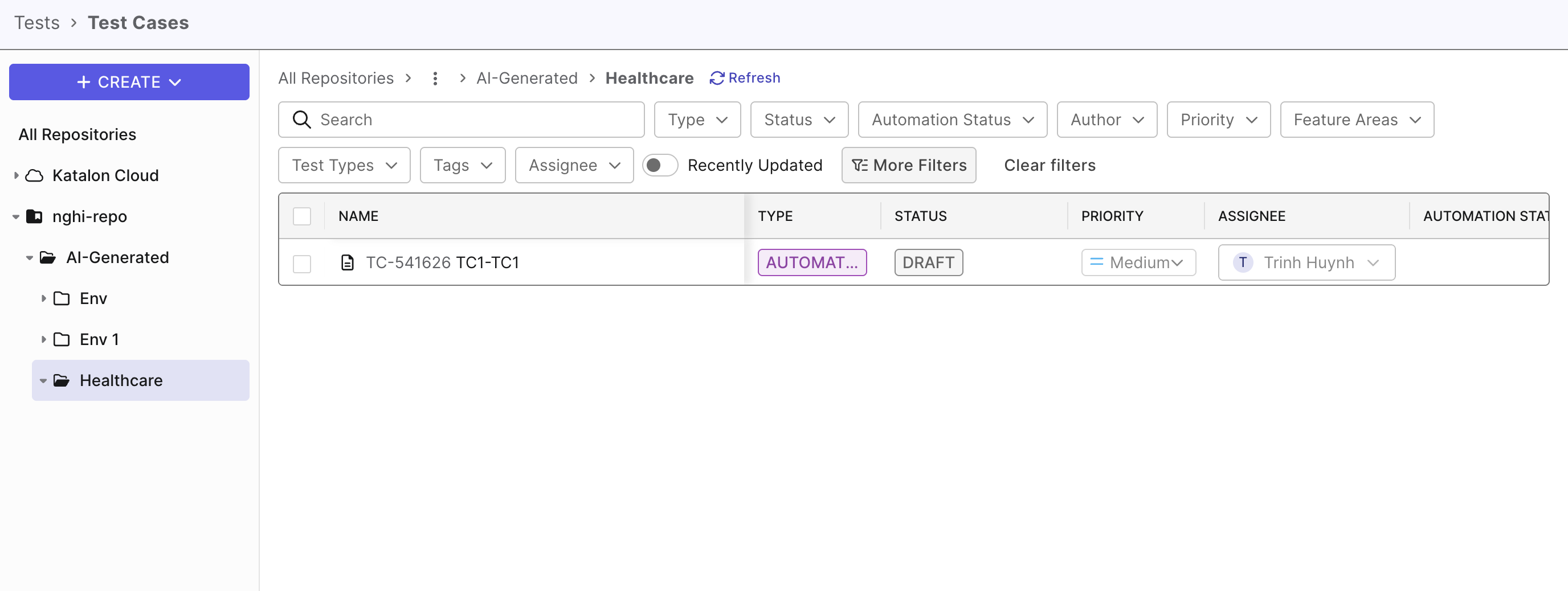
Task: Open the Automation Status filter dropdown
Action: pyautogui.click(x=952, y=120)
